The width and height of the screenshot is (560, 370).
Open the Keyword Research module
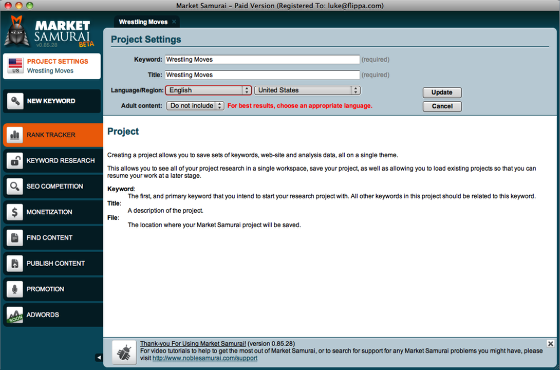(53, 160)
